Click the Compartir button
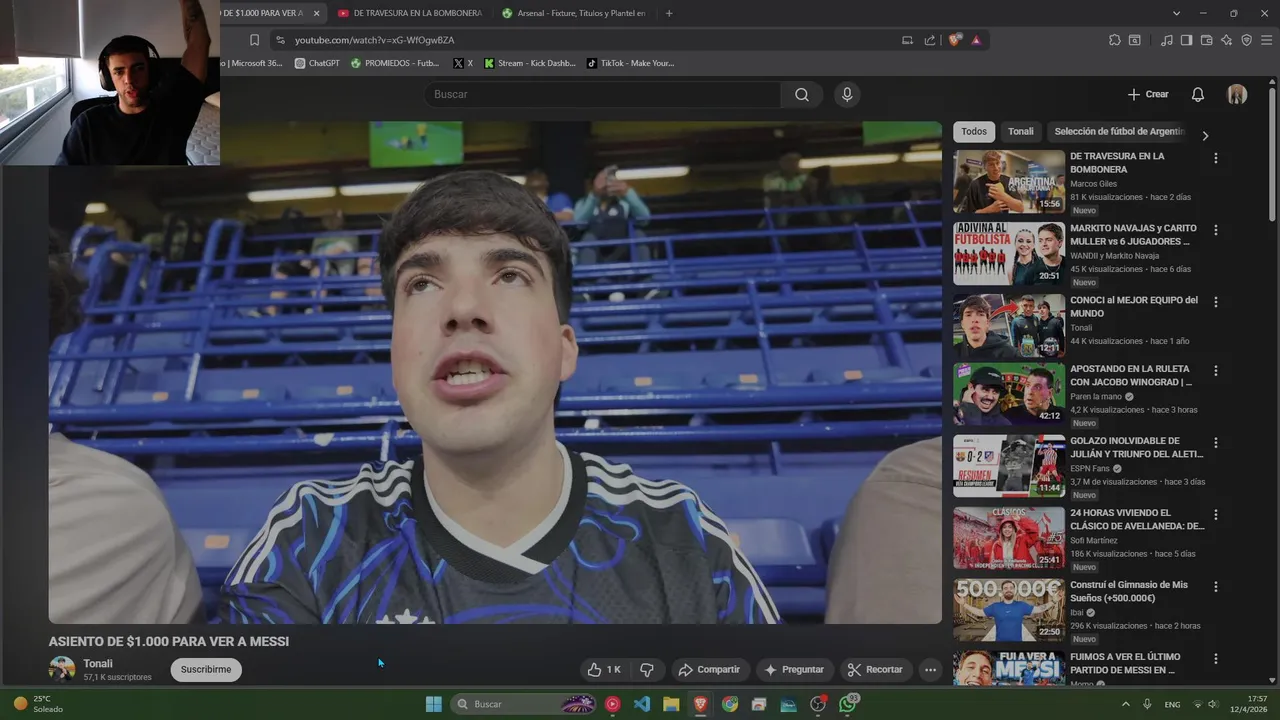The image size is (1280, 720). click(x=708, y=670)
